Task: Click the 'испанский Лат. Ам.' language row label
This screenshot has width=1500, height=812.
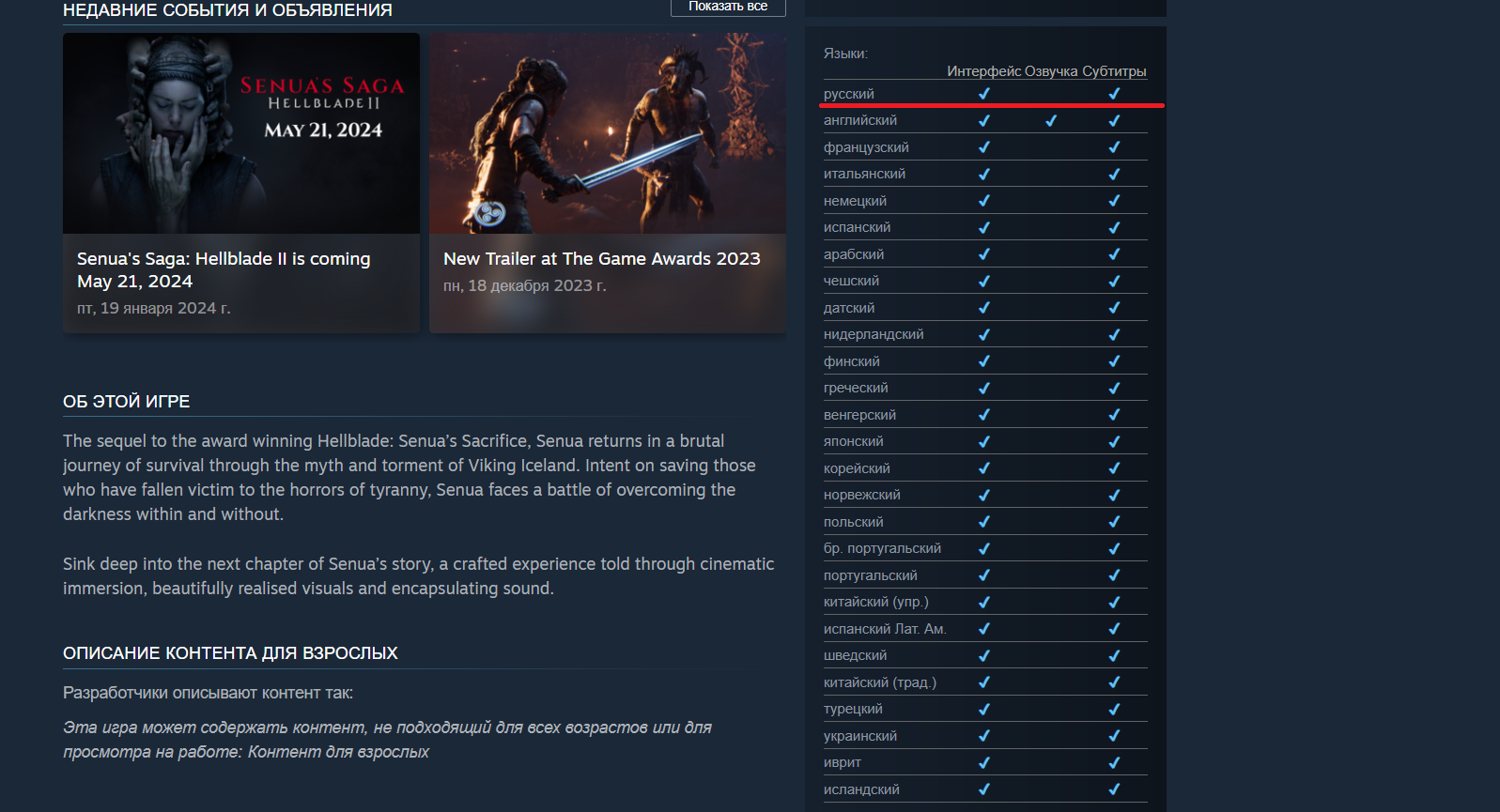Action: [885, 629]
